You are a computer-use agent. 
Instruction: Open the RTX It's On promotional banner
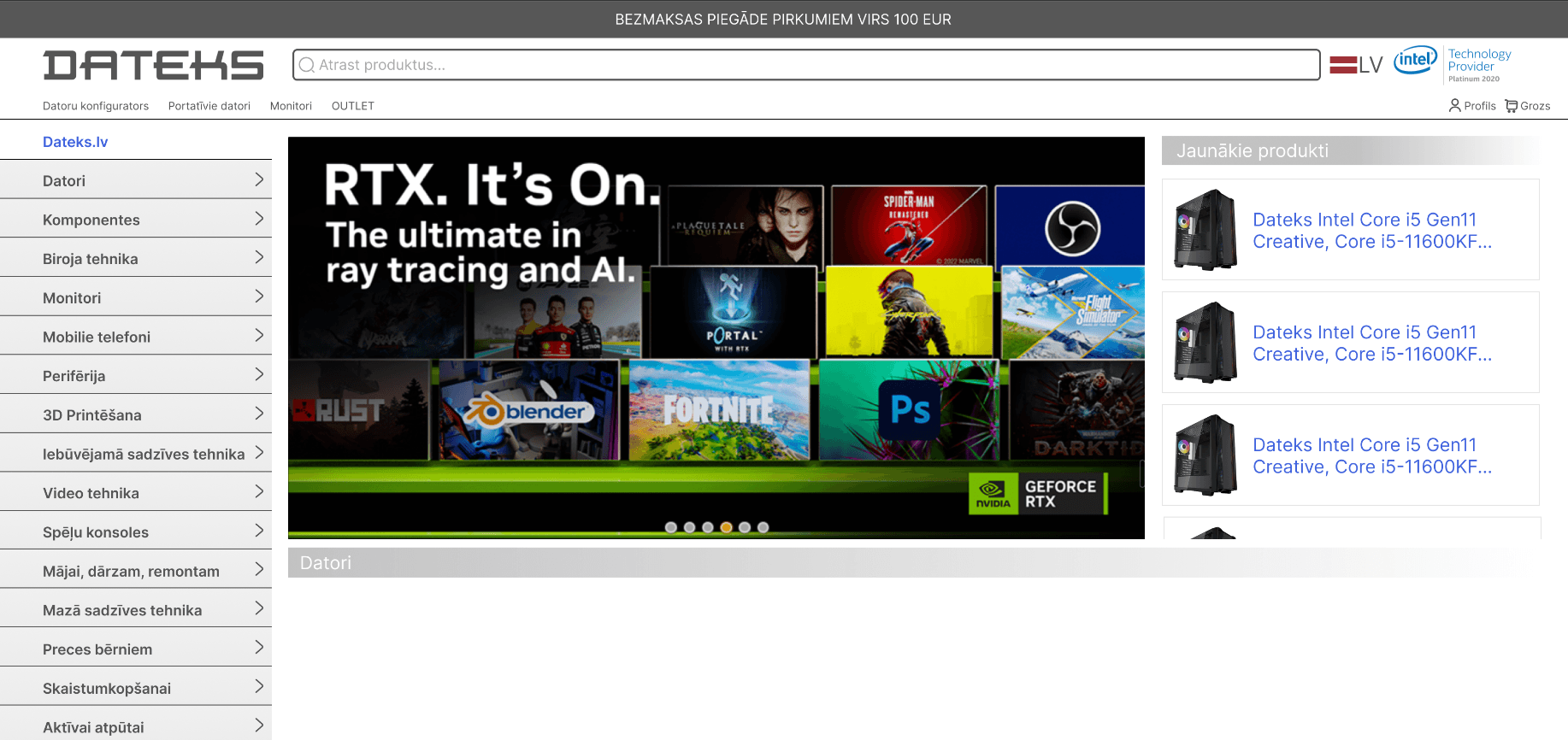point(716,338)
